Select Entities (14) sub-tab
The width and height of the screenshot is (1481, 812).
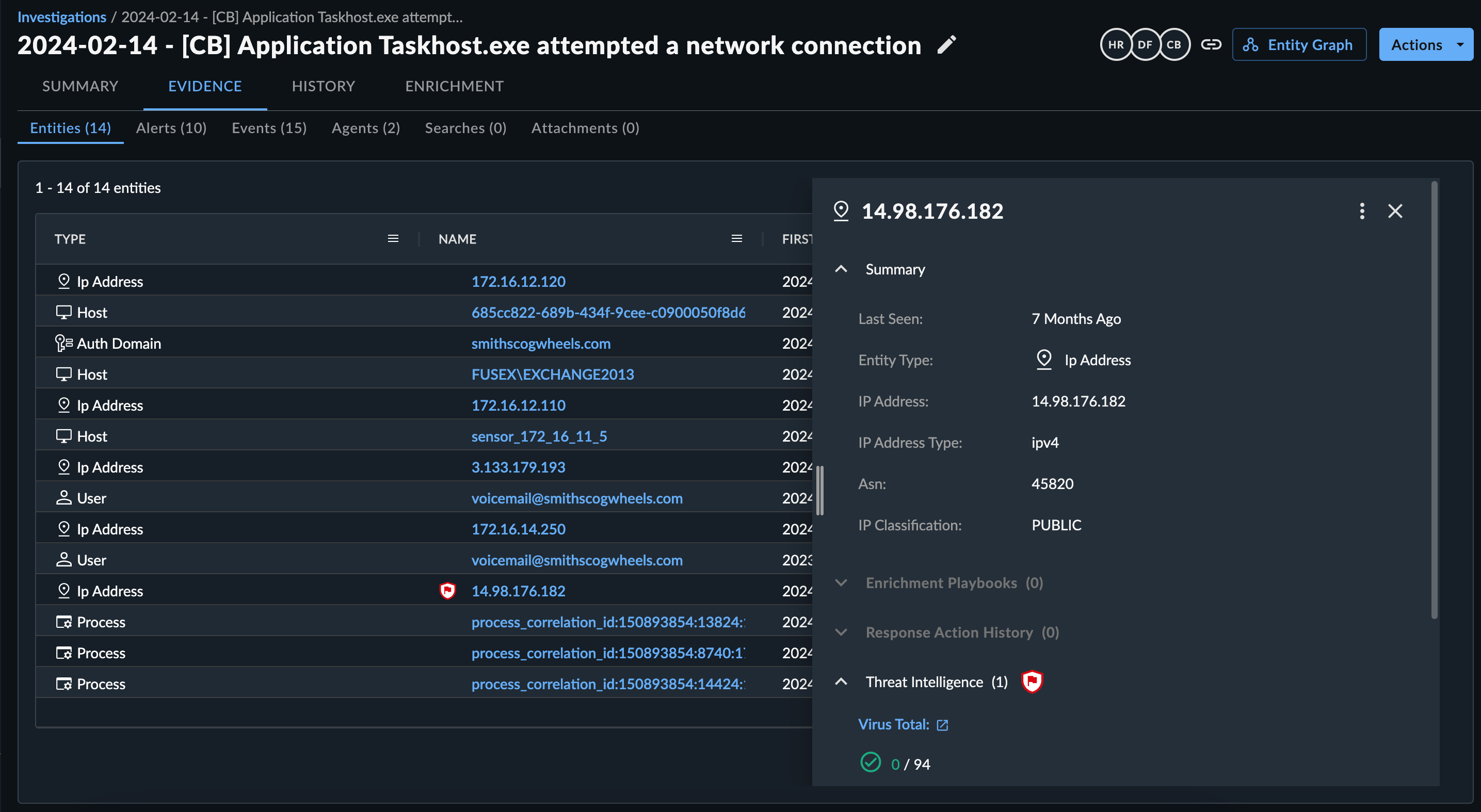coord(70,127)
